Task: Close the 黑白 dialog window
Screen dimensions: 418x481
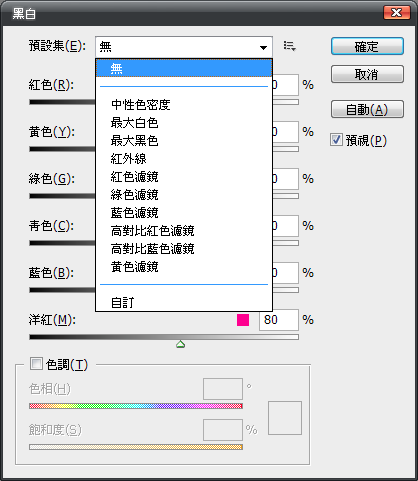Action: [x=396, y=13]
